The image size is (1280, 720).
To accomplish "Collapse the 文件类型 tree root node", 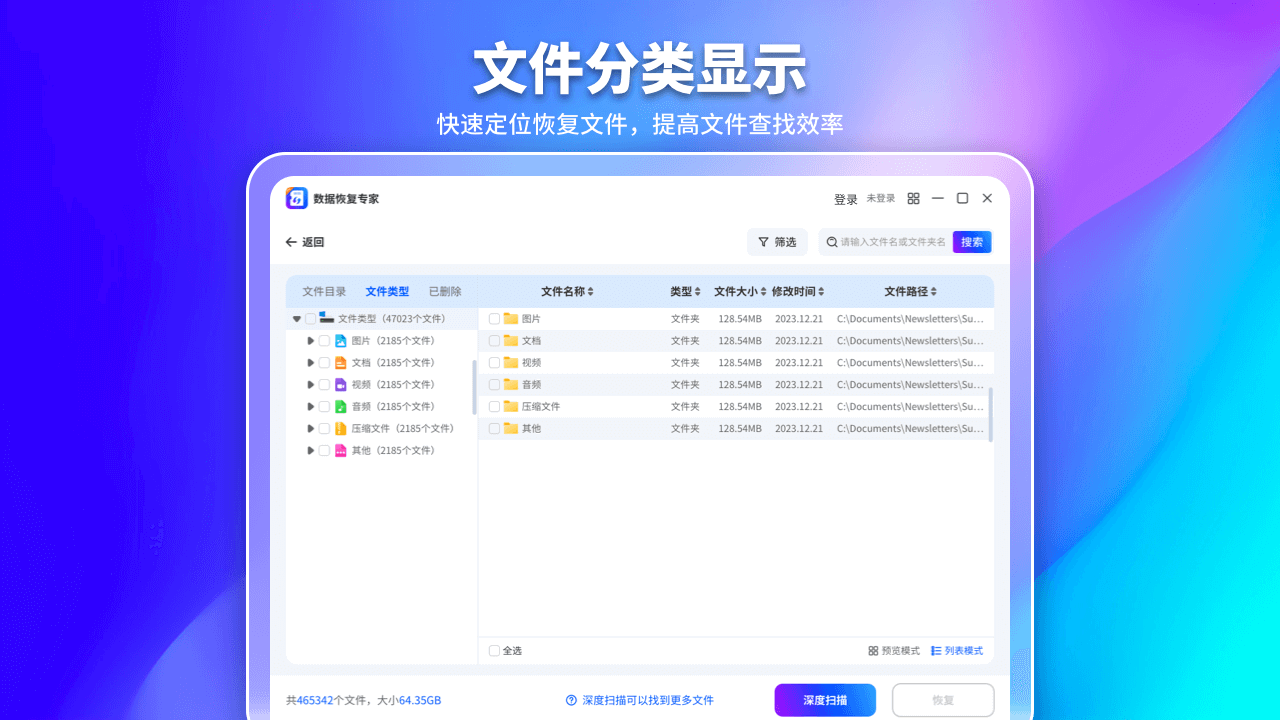I will (296, 318).
